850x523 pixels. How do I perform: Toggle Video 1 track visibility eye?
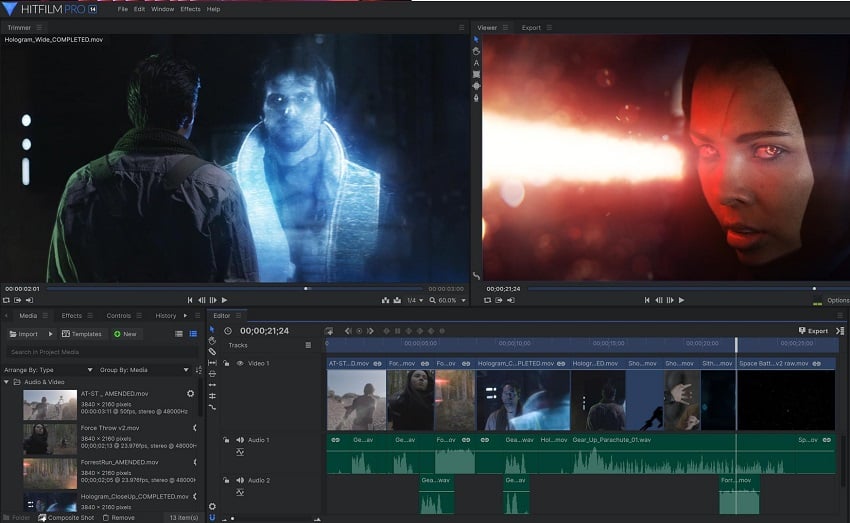click(240, 363)
